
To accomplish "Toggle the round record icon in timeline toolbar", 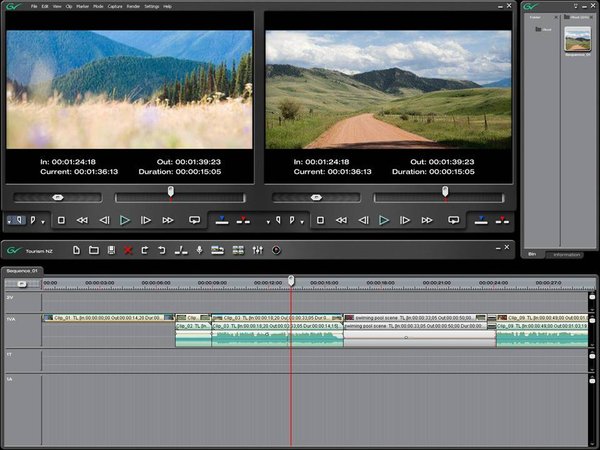I will 276,249.
